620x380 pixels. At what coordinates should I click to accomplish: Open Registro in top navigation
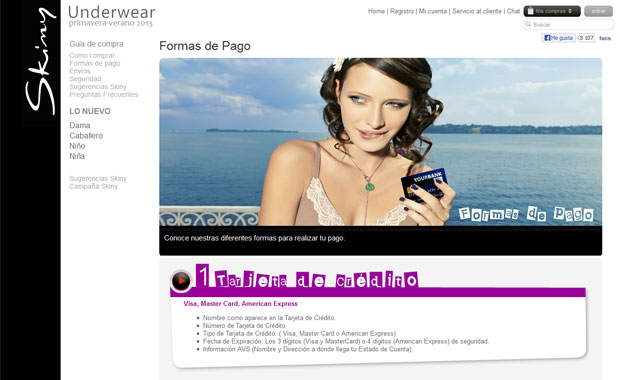pos(402,11)
